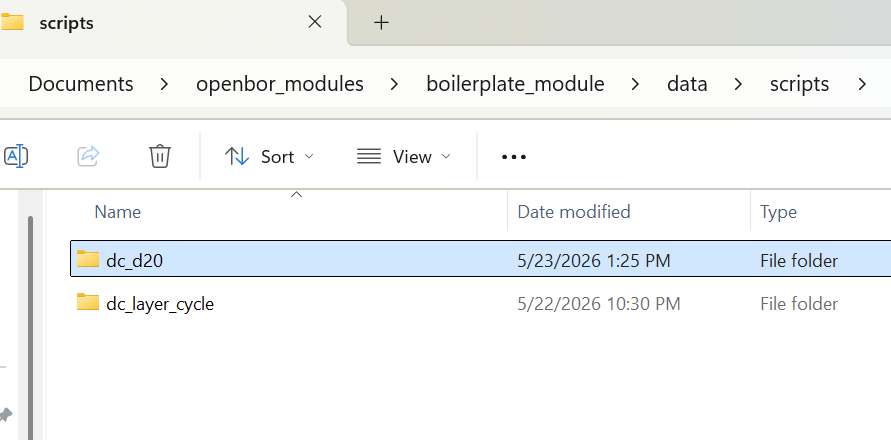Close the scripts tab
The width and height of the screenshot is (891, 440).
click(x=314, y=22)
